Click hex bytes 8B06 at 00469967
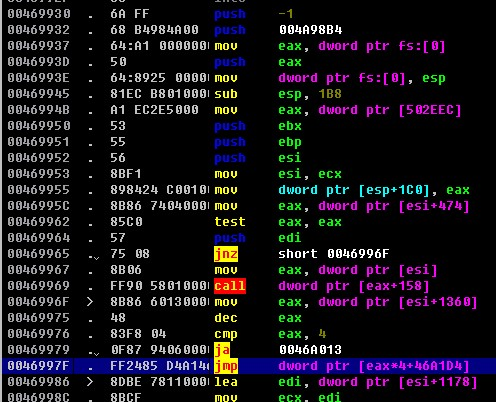The height and width of the screenshot is (402, 496). click(126, 270)
